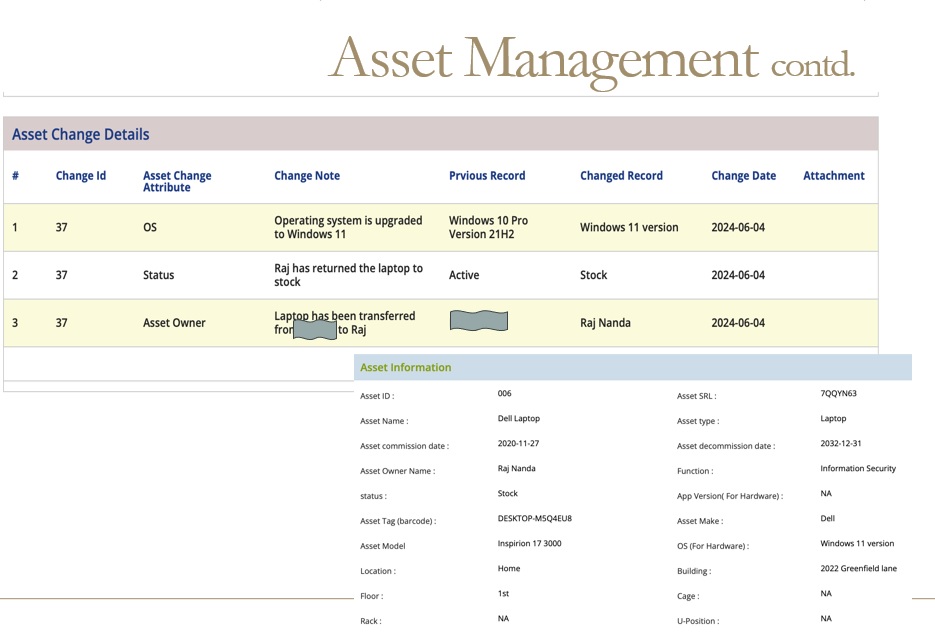
Task: Click the Asset Management contd. title
Action: click(591, 58)
